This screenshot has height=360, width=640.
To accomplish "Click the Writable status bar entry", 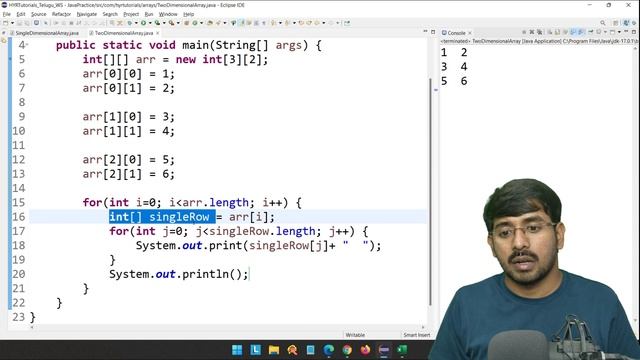I will tap(355, 335).
